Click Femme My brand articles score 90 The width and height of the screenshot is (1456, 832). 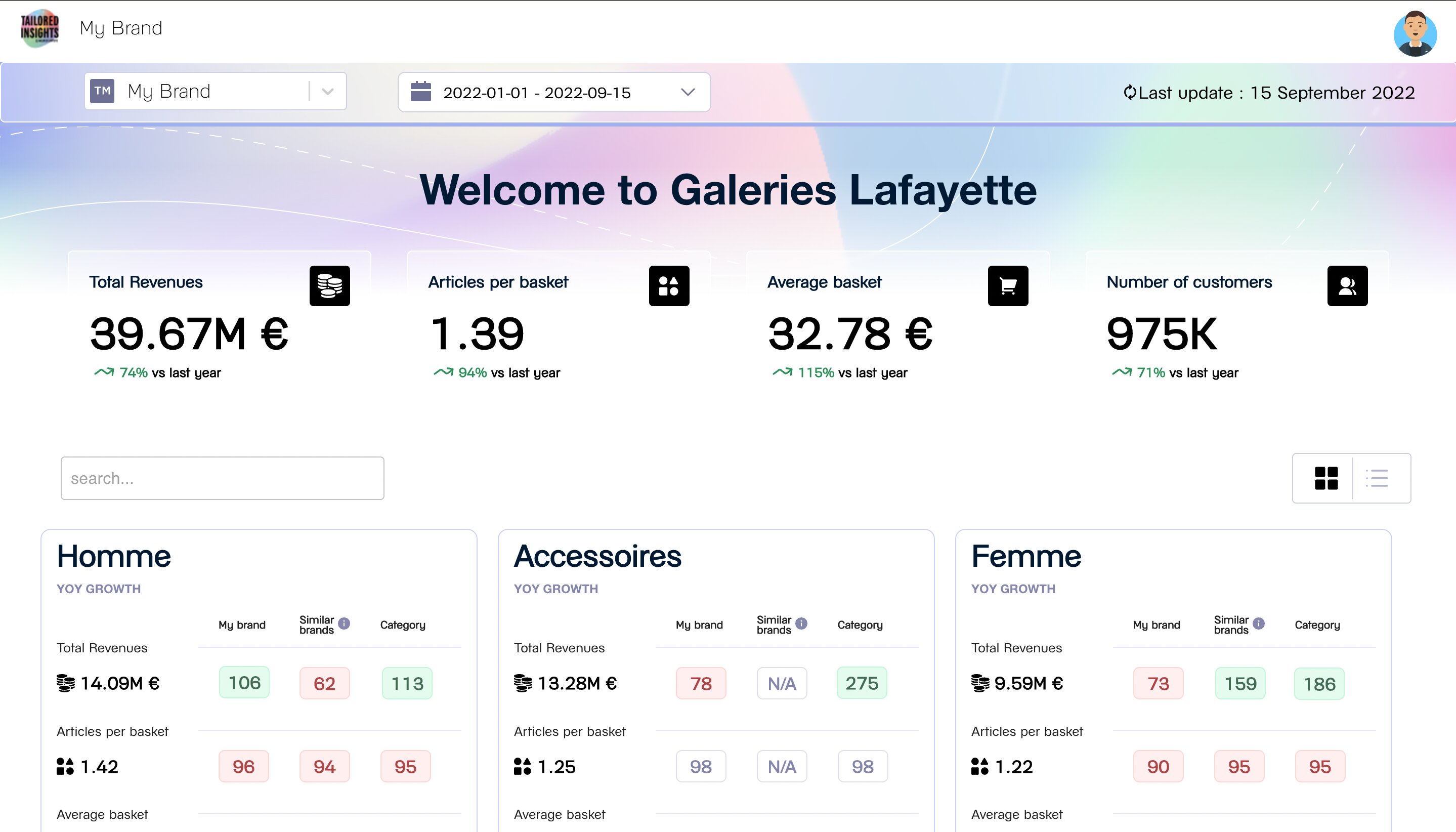1159,766
